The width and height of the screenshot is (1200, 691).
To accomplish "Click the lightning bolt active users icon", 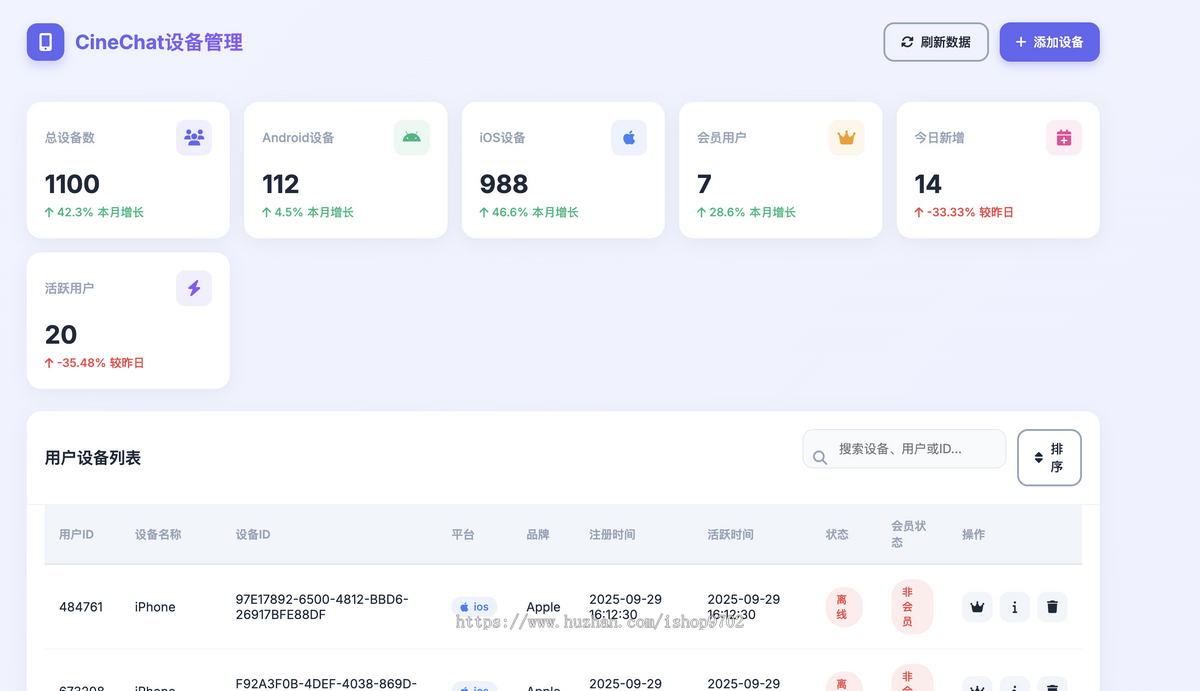I will (x=194, y=288).
